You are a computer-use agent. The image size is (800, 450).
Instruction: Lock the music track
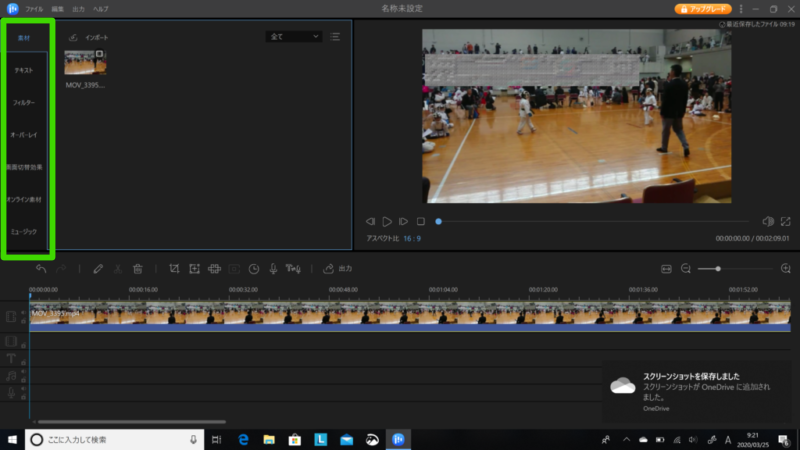tap(23, 380)
